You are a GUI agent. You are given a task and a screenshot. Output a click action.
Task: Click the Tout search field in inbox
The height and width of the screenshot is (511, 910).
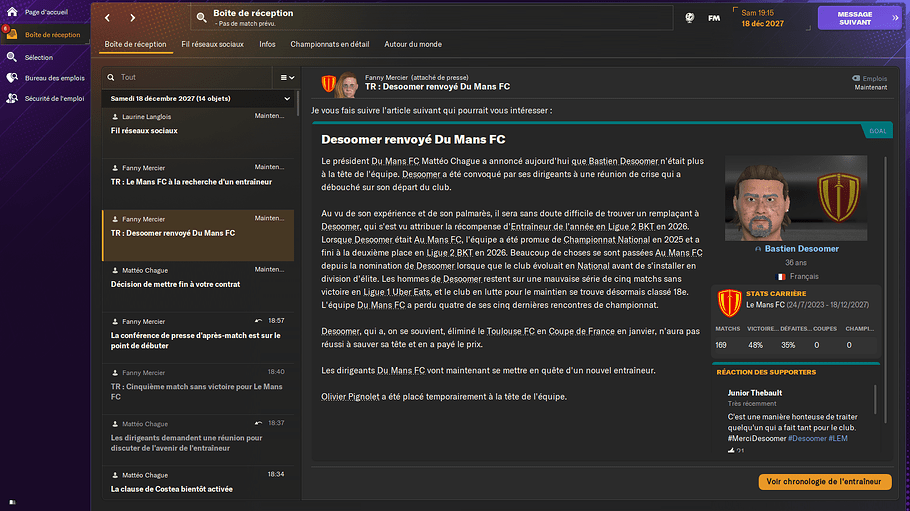tap(190, 77)
